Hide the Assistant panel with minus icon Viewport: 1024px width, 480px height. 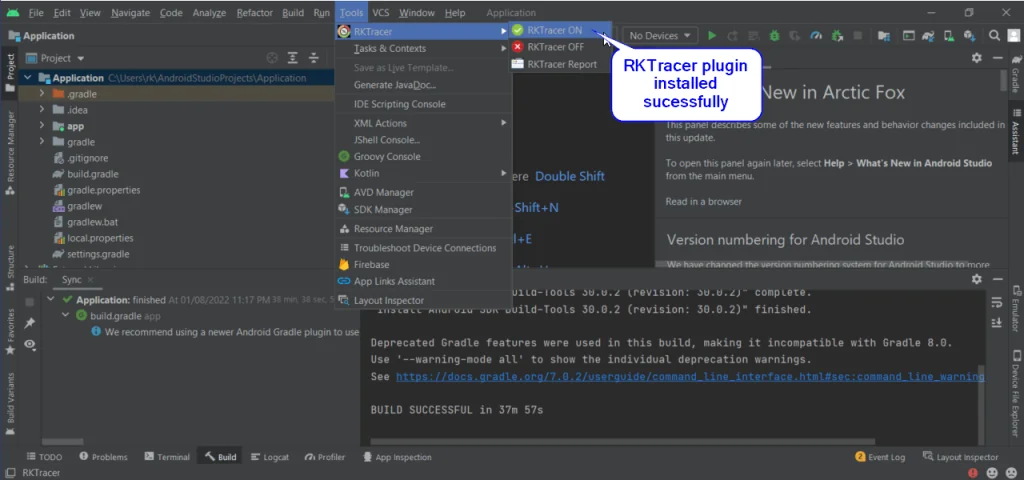coord(997,58)
